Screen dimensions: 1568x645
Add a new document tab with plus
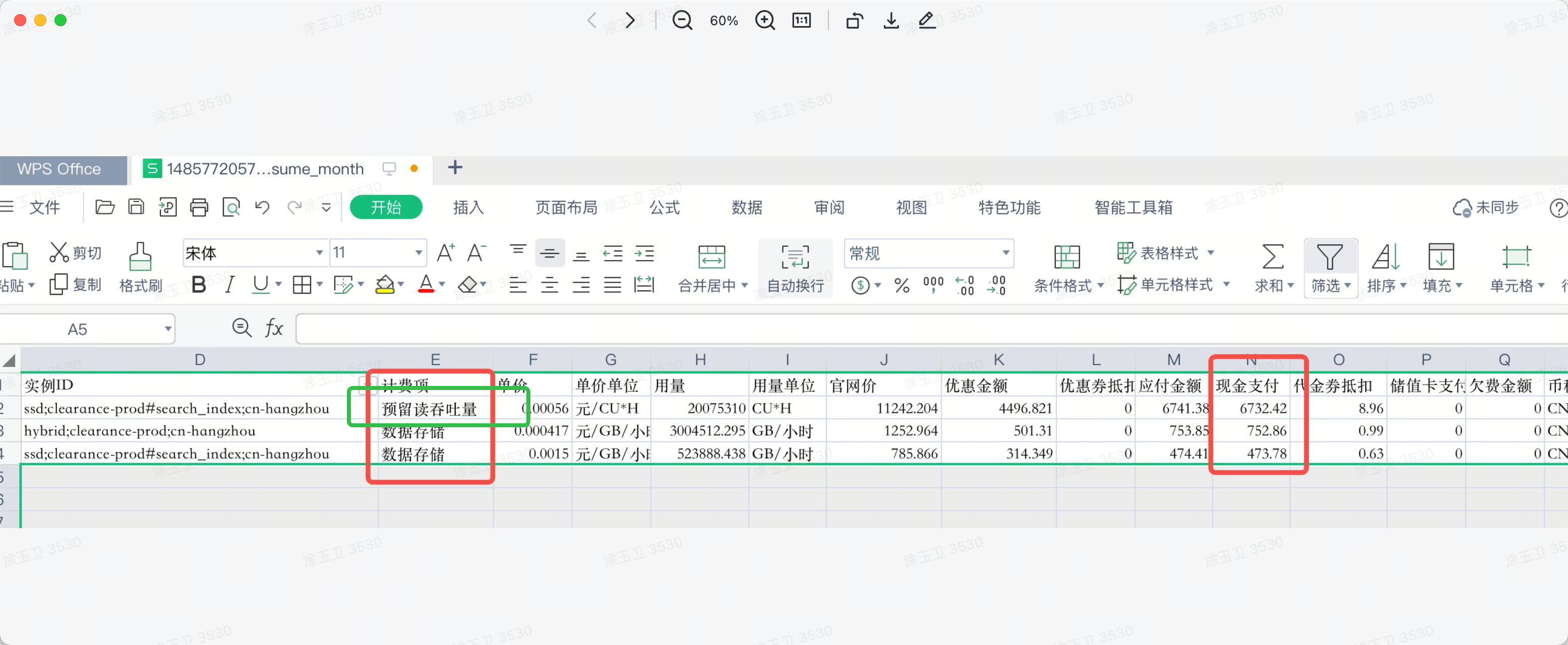pos(455,167)
